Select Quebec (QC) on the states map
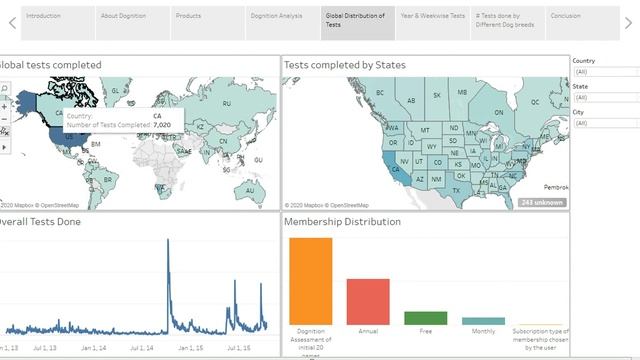Viewport: 640px width, 360px height. (535, 102)
